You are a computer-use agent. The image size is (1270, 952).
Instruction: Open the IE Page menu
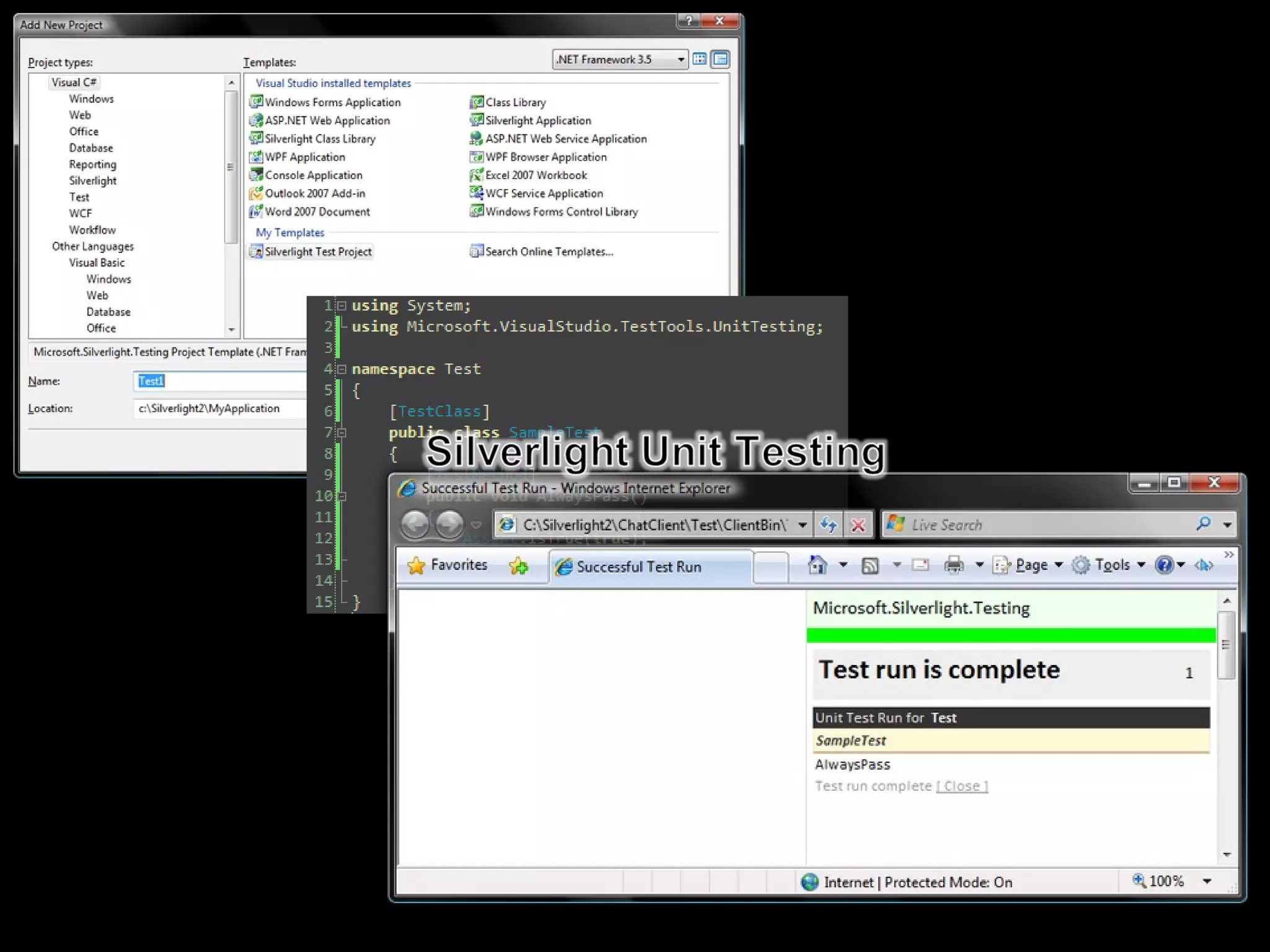1031,565
